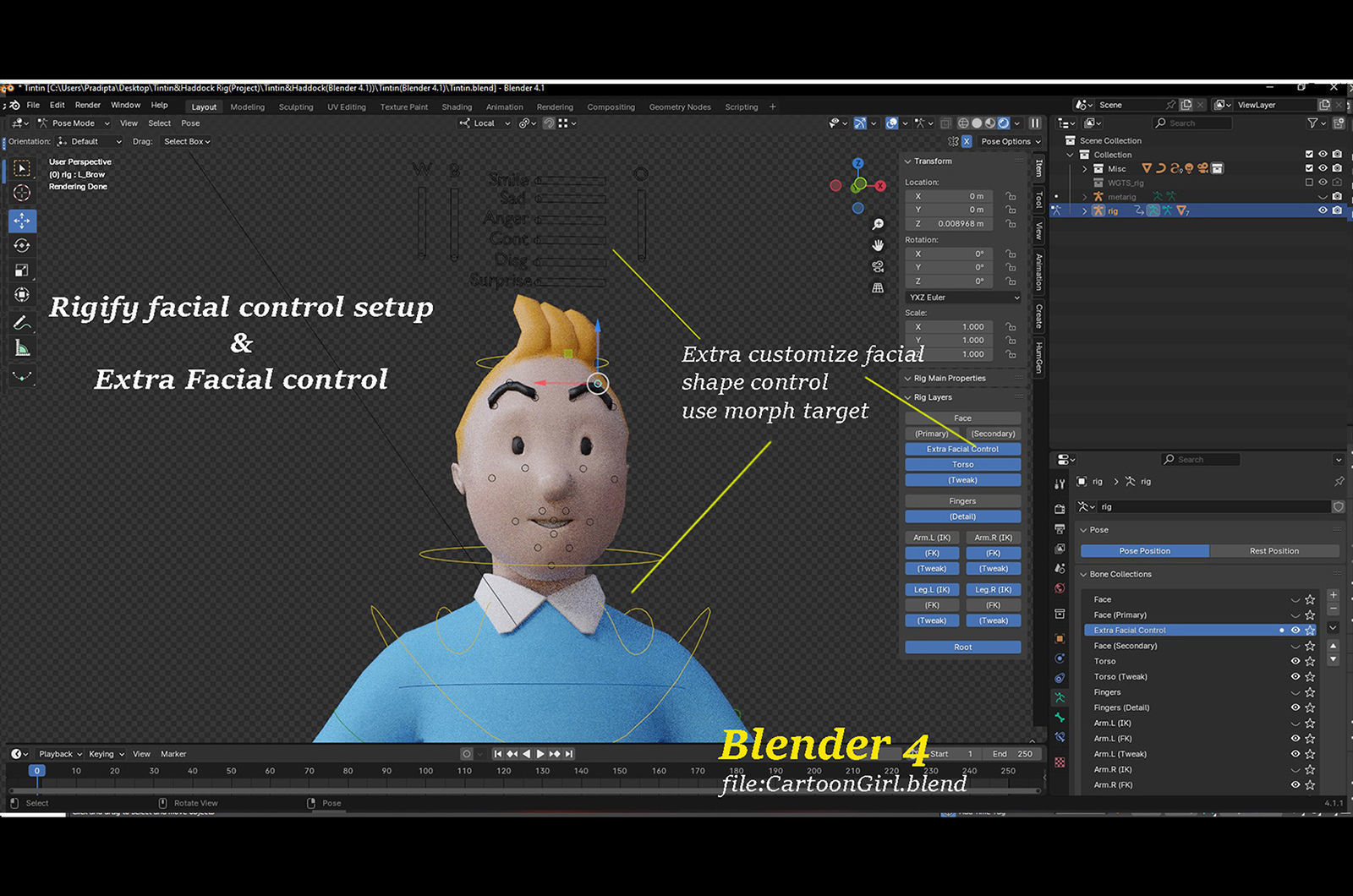Viewport: 1353px width, 896px height.
Task: Open the File menu
Action: [x=33, y=106]
